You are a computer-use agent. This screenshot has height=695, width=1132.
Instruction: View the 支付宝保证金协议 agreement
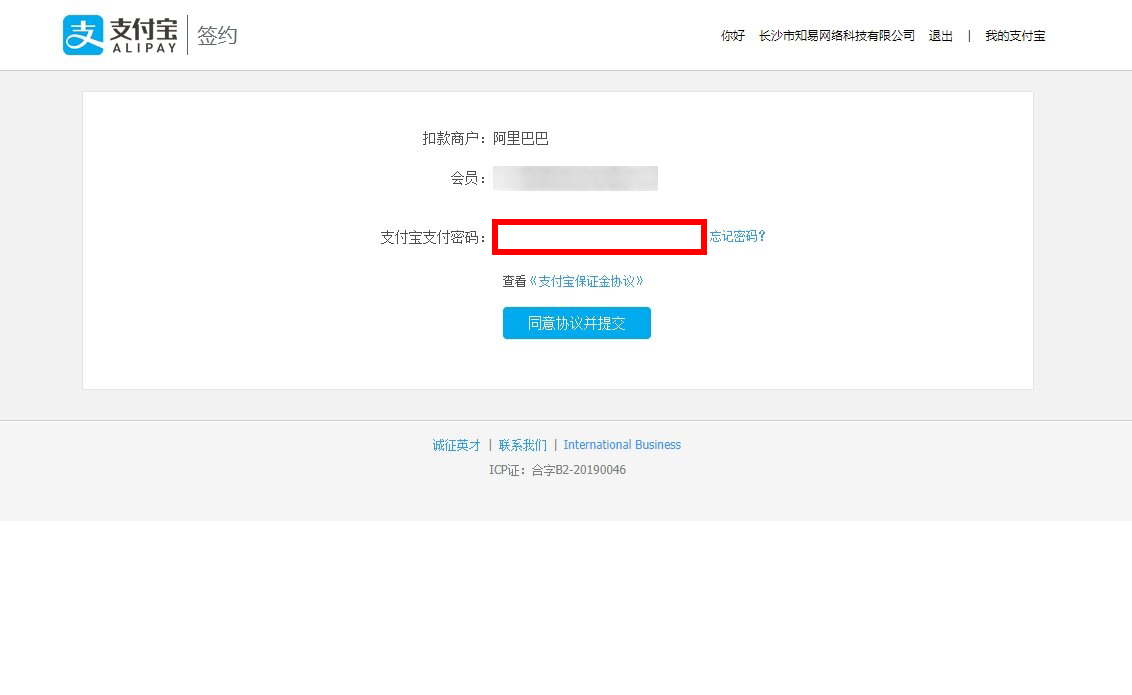point(586,282)
